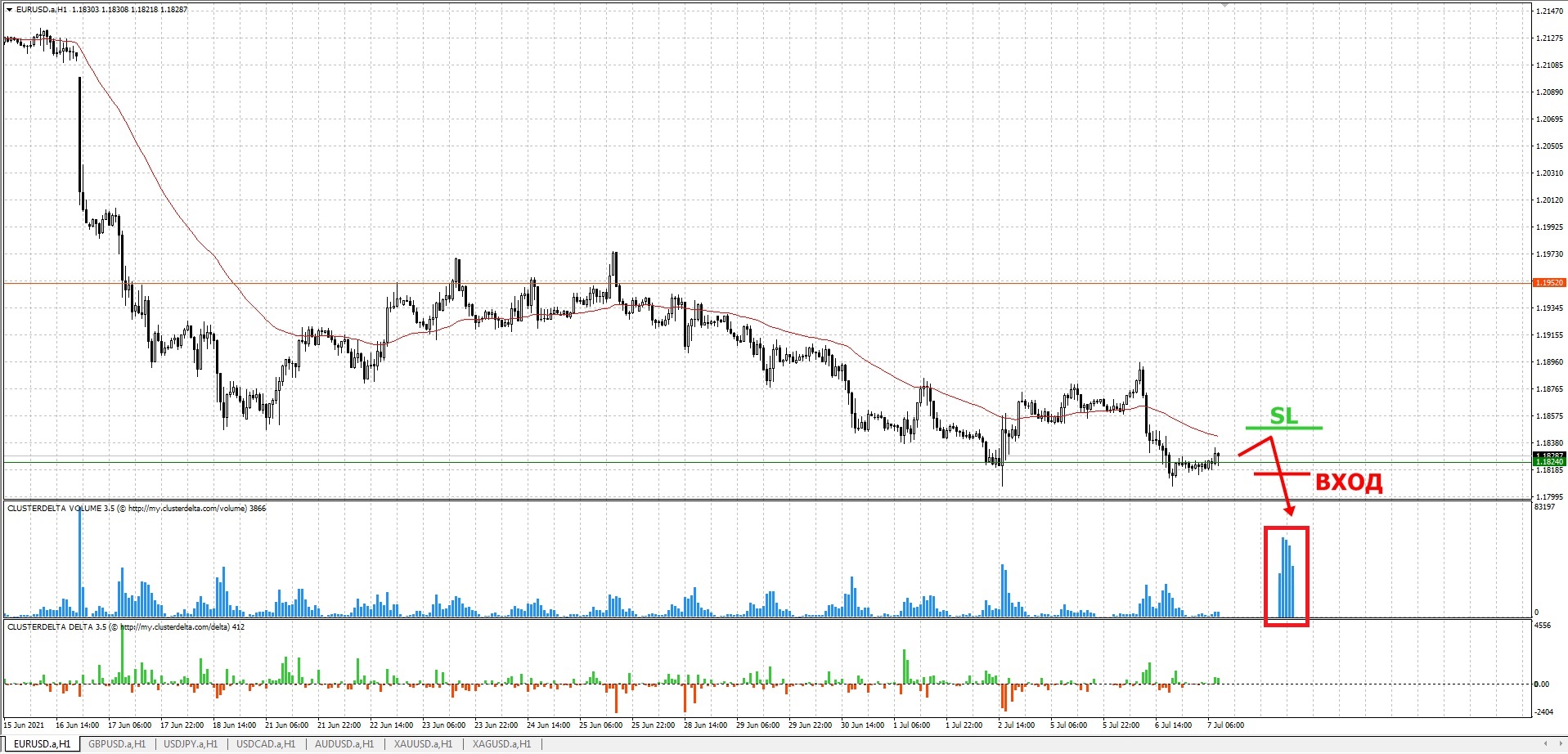
Task: Click the 1.20890 price scale value
Action: click(x=1550, y=92)
